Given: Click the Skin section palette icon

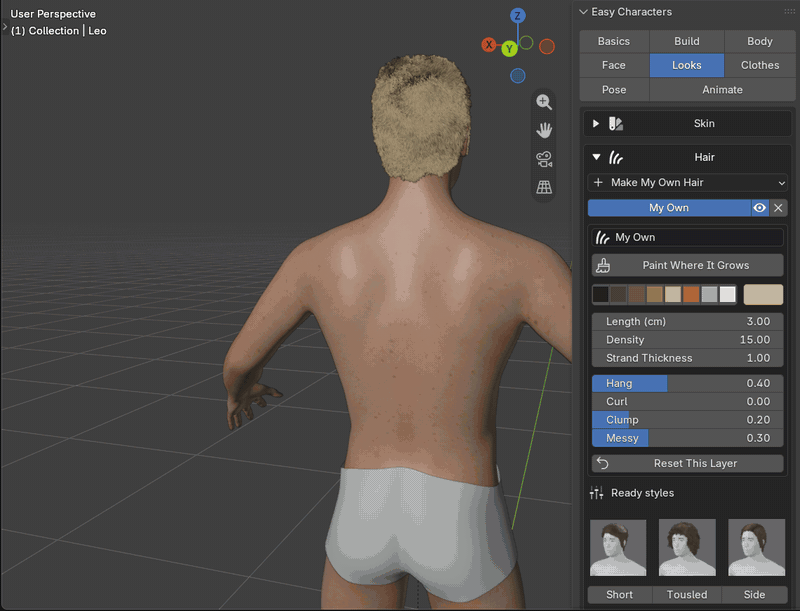Looking at the screenshot, I should pos(616,123).
